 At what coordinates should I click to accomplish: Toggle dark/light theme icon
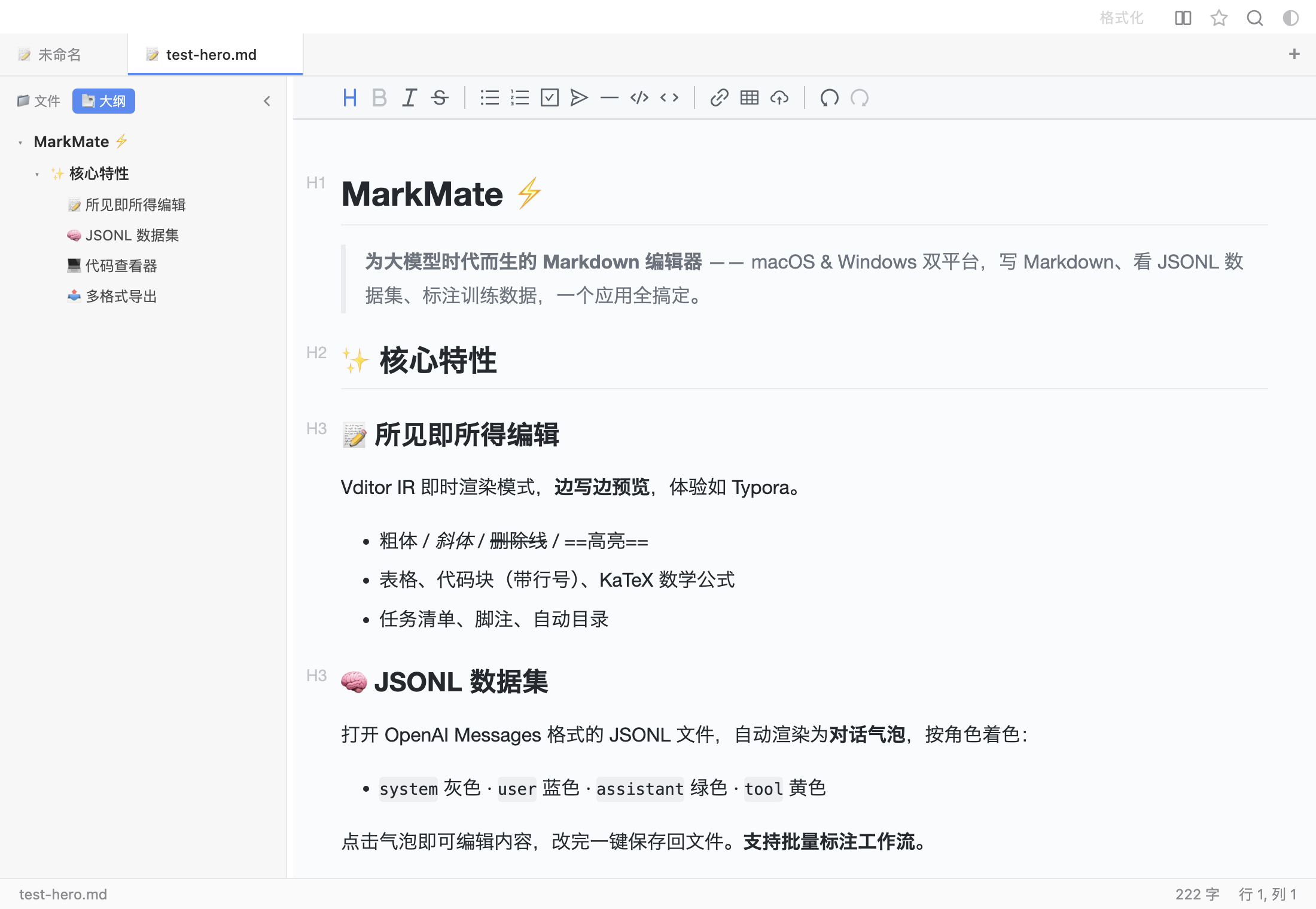[x=1291, y=18]
